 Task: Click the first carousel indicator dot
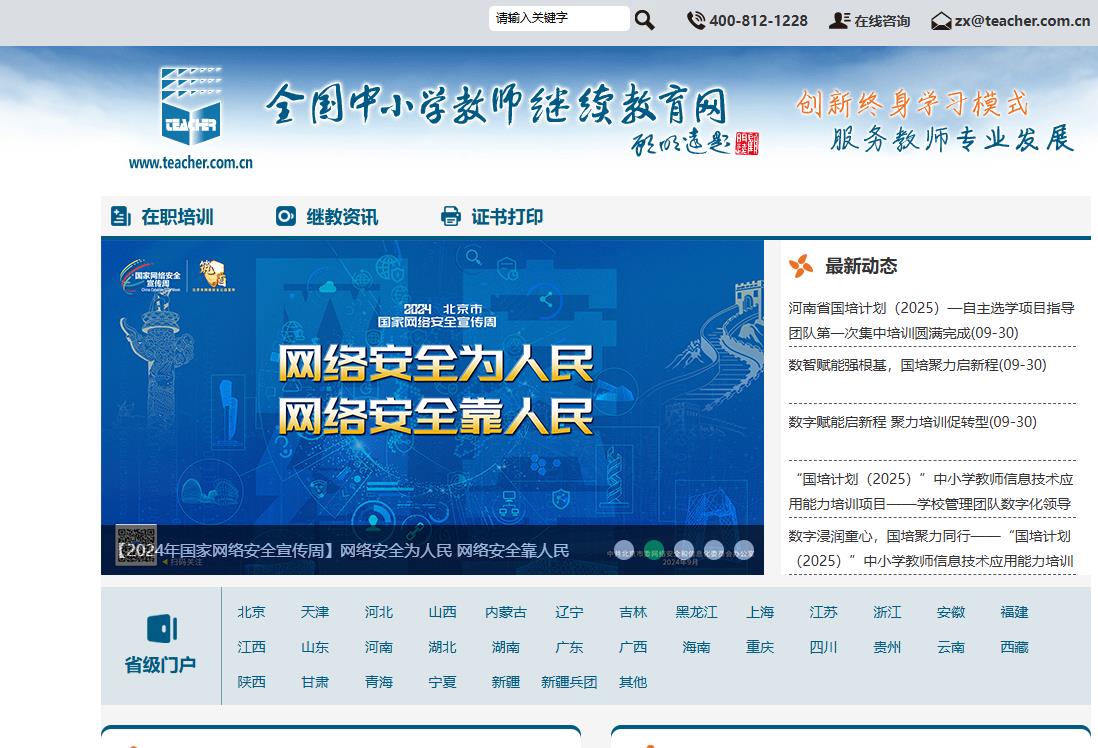623,548
